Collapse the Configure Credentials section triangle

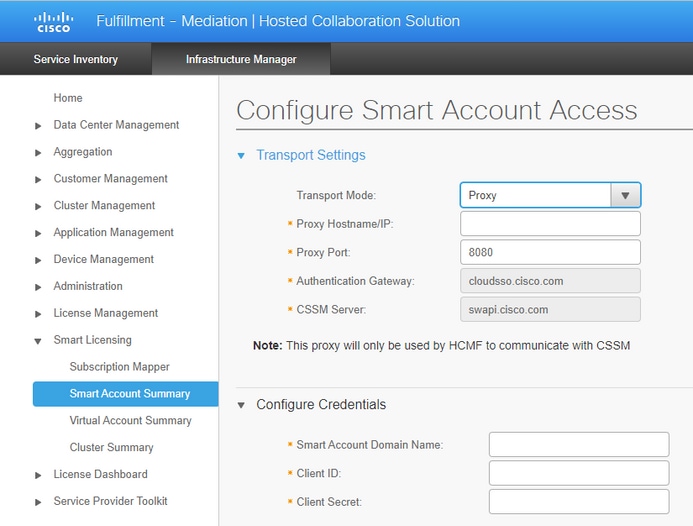(241, 405)
